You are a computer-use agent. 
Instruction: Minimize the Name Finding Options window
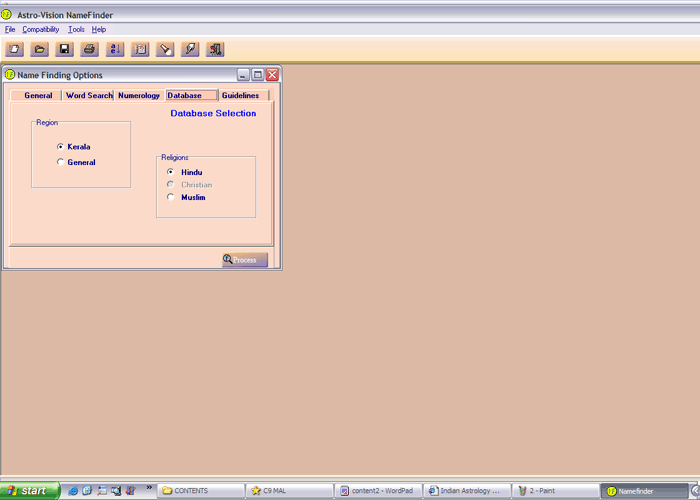(243, 75)
